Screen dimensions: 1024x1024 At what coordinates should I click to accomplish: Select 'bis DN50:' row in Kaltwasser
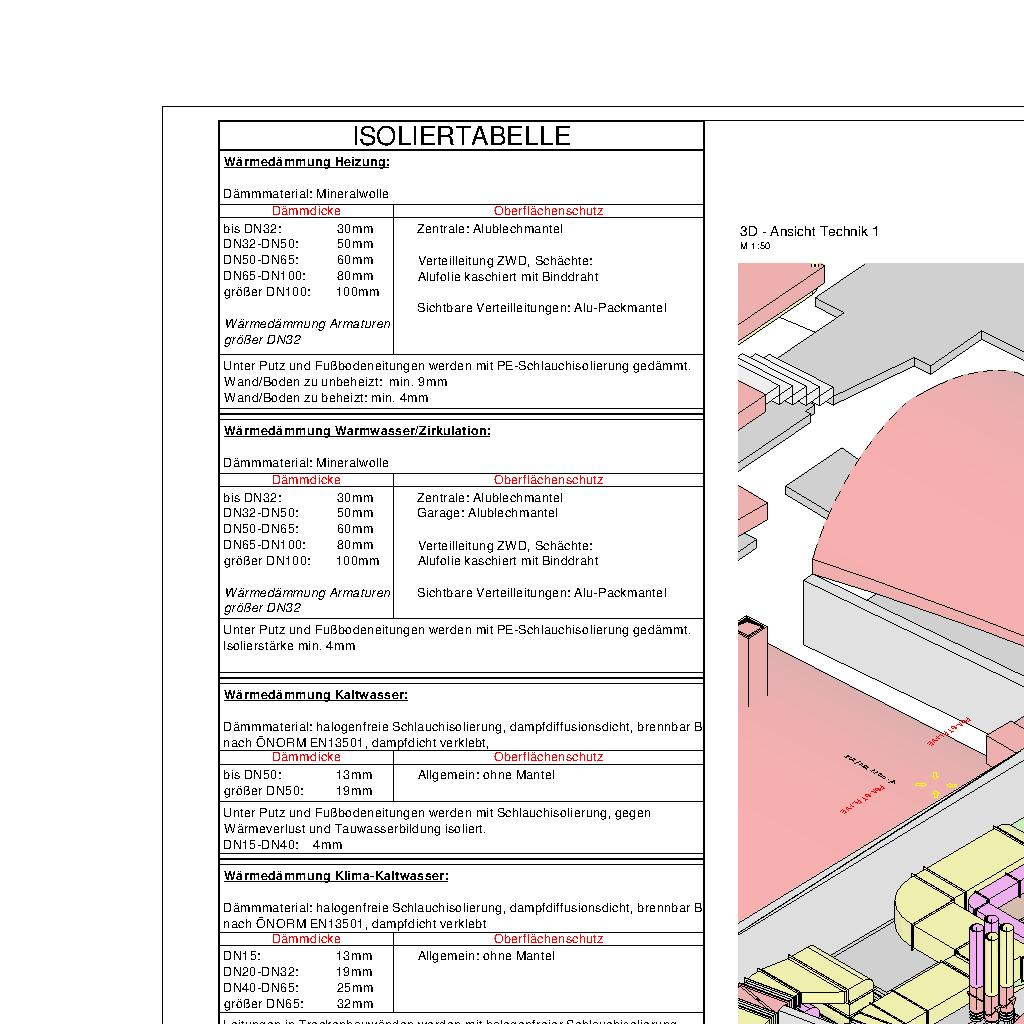pos(298,775)
